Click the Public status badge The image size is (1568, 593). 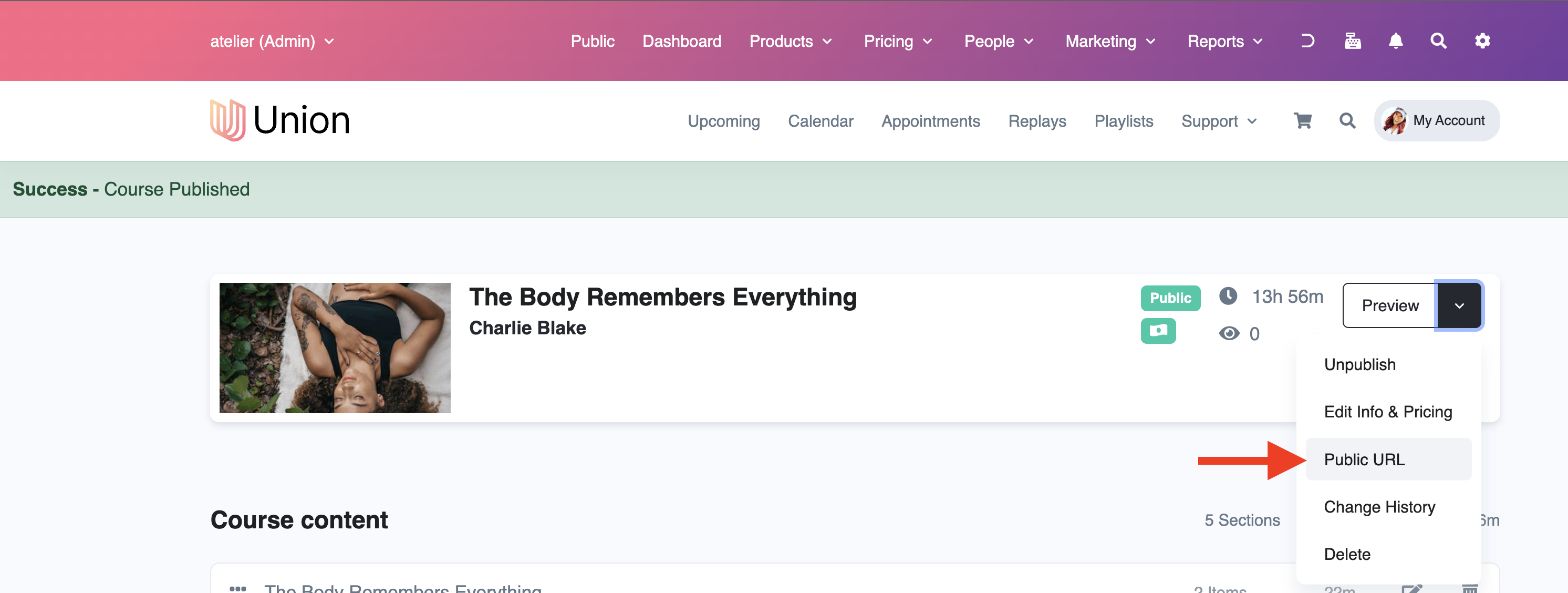[1170, 298]
